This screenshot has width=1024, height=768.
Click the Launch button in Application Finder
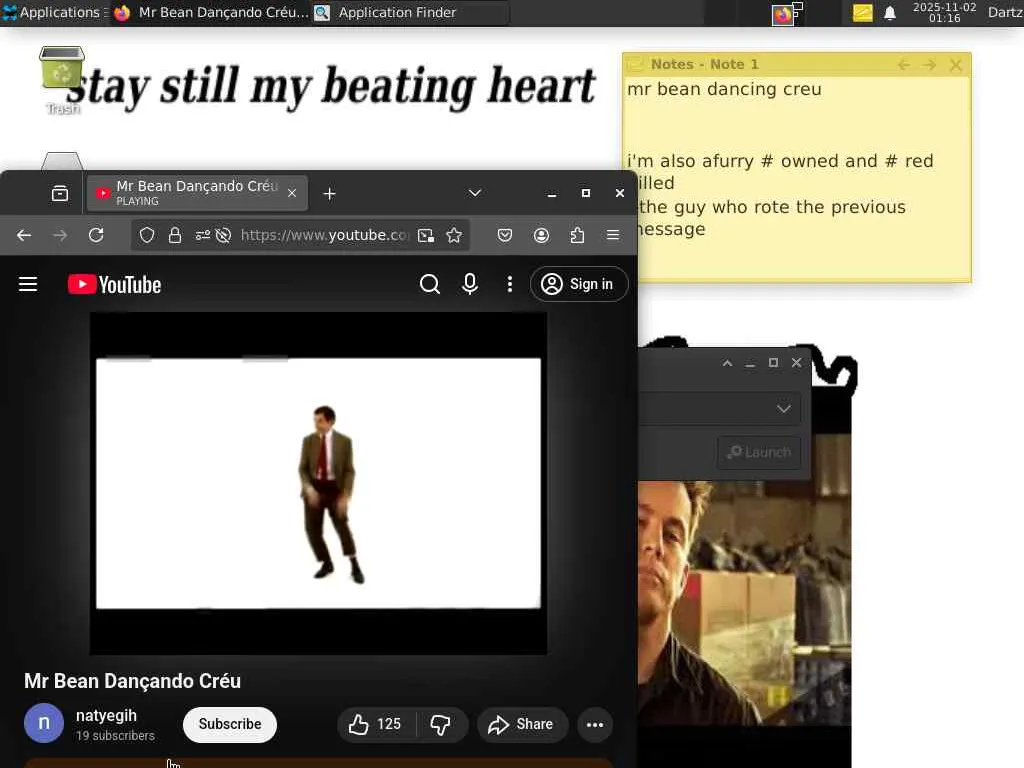tap(759, 452)
